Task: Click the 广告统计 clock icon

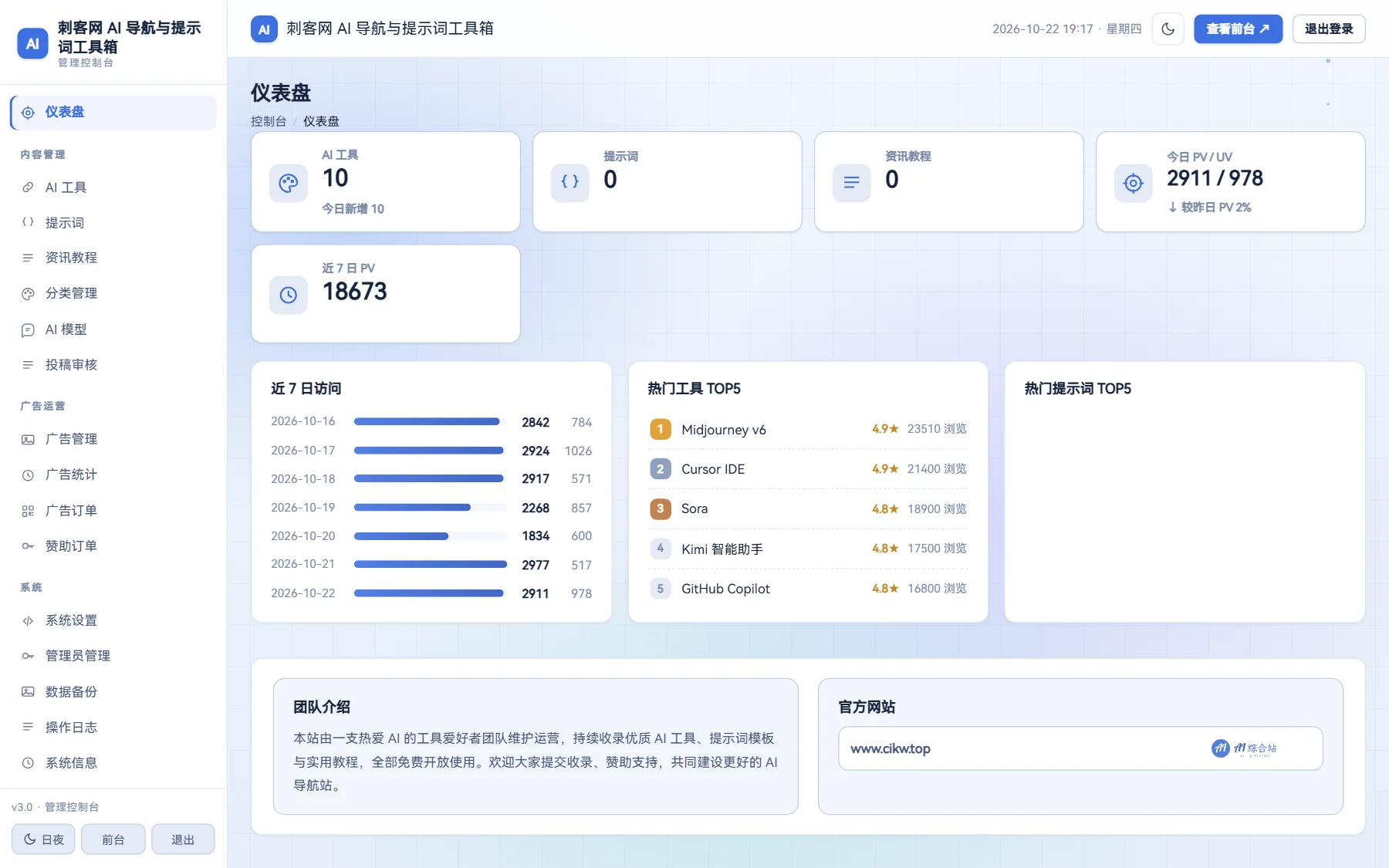Action: pyautogui.click(x=28, y=475)
